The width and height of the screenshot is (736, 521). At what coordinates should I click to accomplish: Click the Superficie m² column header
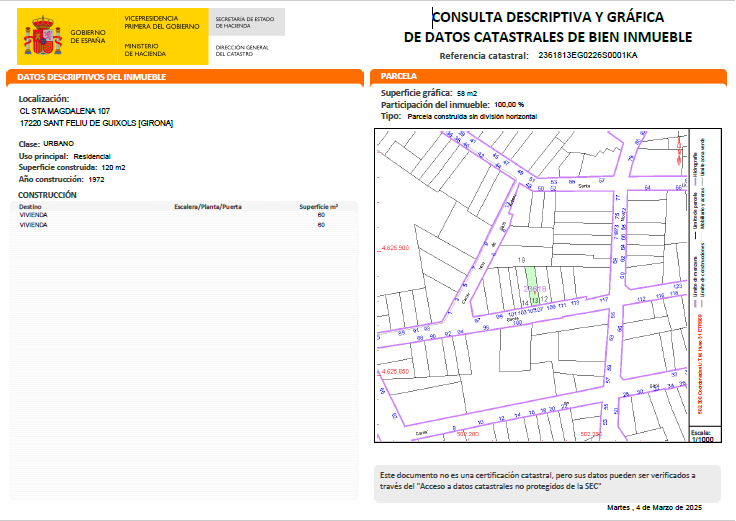click(319, 206)
